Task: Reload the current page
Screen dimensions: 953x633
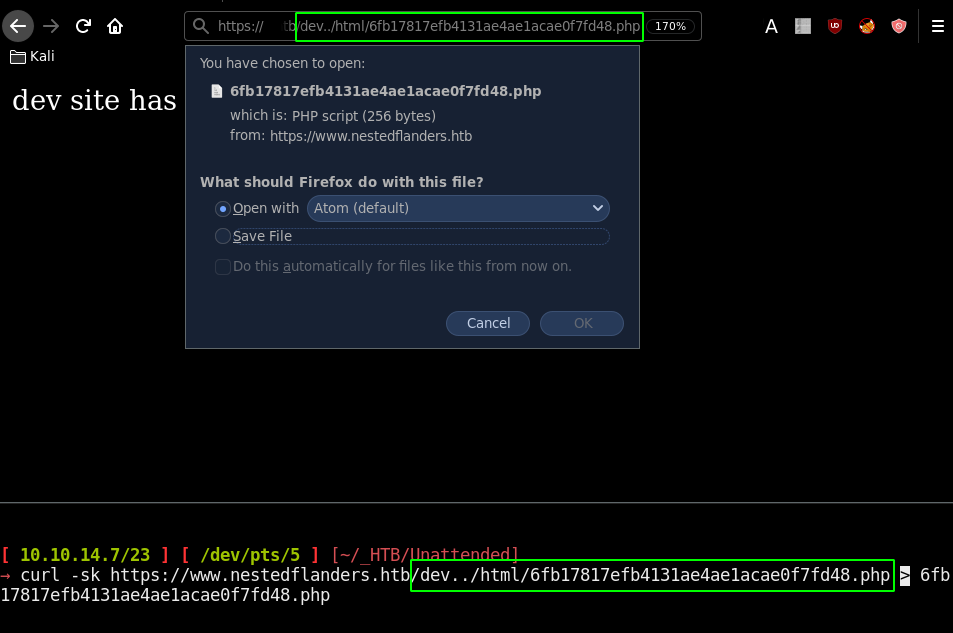Action: tap(84, 26)
